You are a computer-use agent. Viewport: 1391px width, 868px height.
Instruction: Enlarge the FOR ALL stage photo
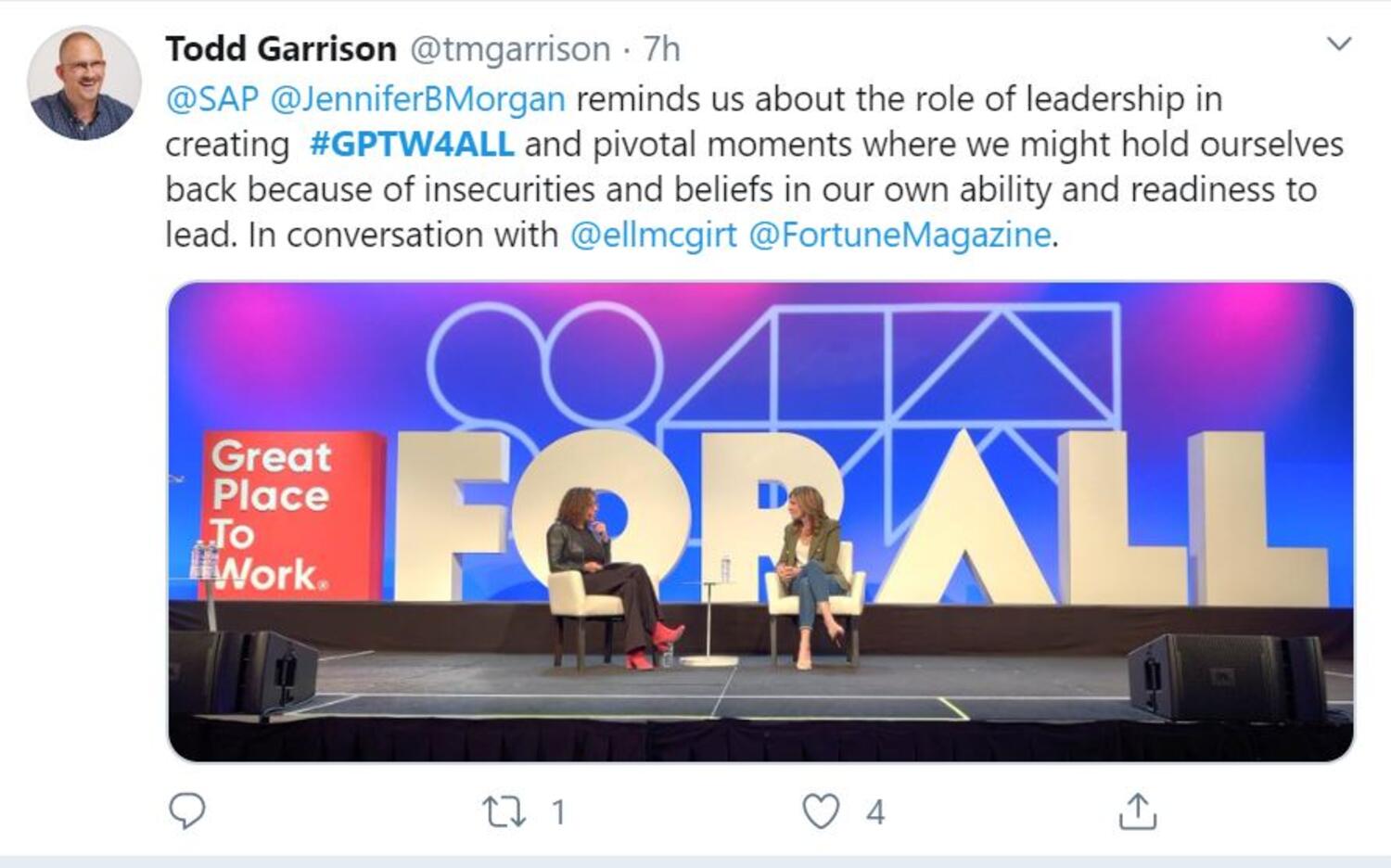[x=760, y=521]
